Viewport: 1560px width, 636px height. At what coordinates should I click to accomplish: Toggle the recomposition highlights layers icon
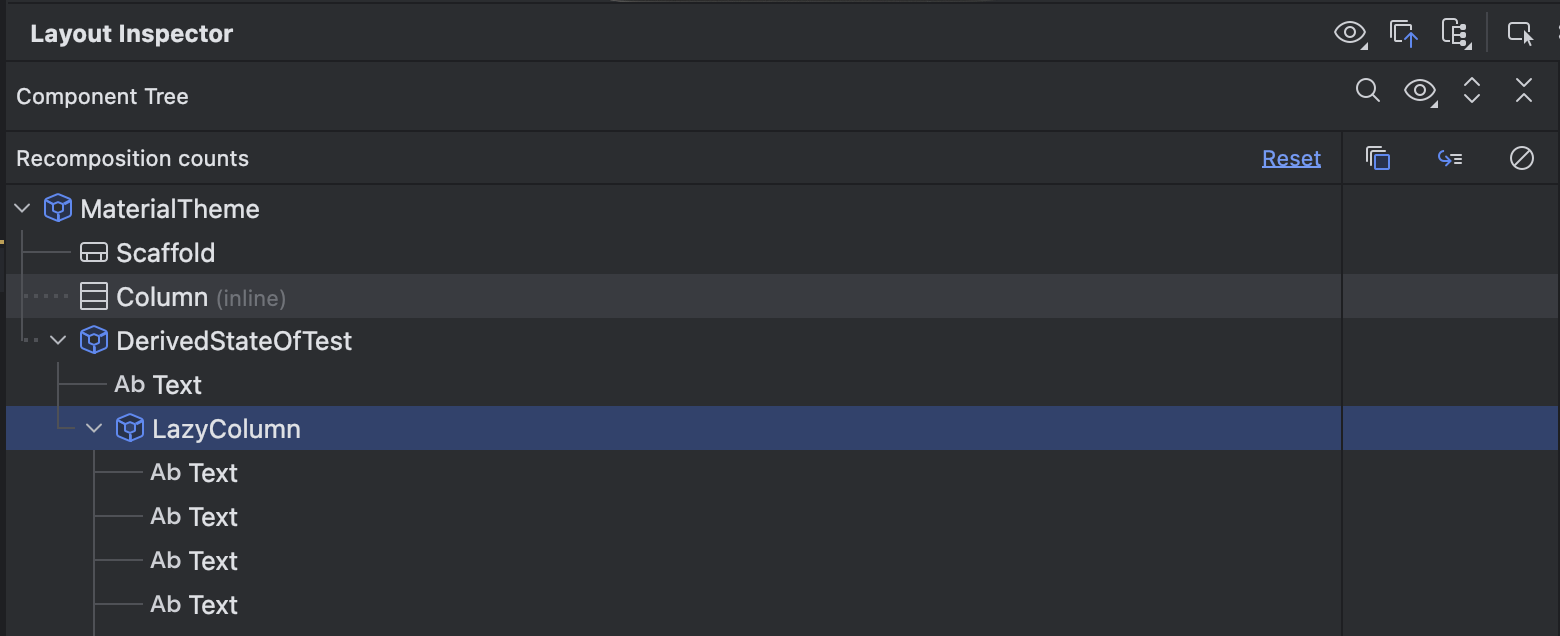tap(1377, 158)
